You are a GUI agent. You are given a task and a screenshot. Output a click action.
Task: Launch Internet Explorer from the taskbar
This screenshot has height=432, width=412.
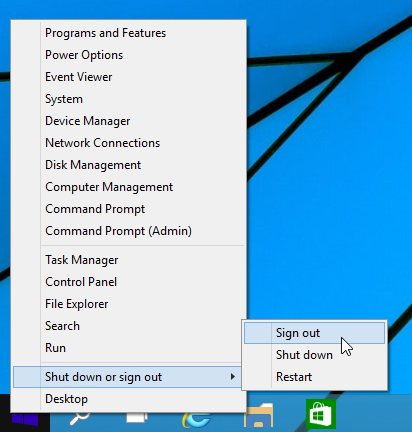[x=196, y=420]
